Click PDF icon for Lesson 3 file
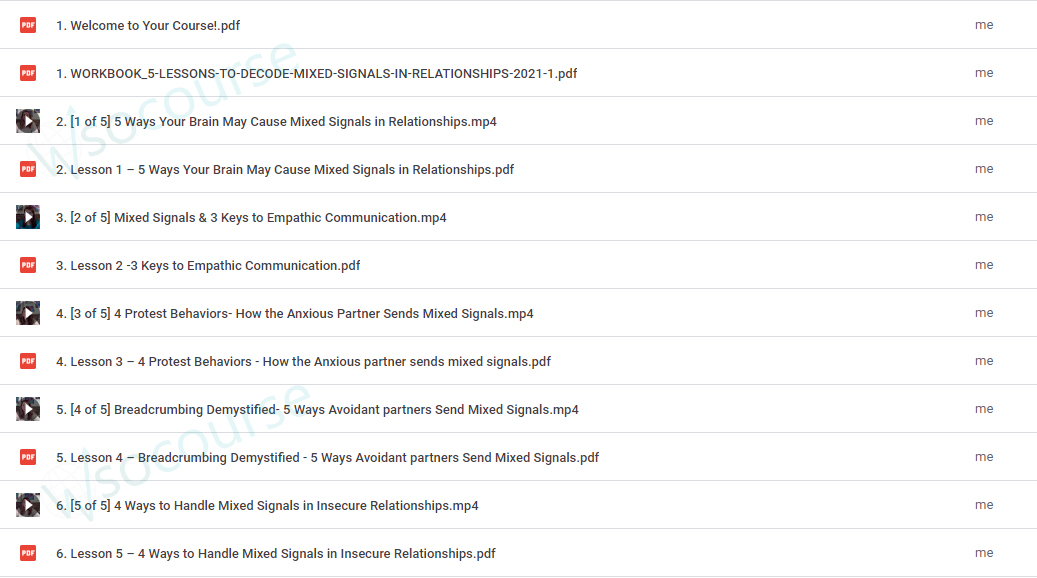The width and height of the screenshot is (1037, 578). click(x=28, y=361)
